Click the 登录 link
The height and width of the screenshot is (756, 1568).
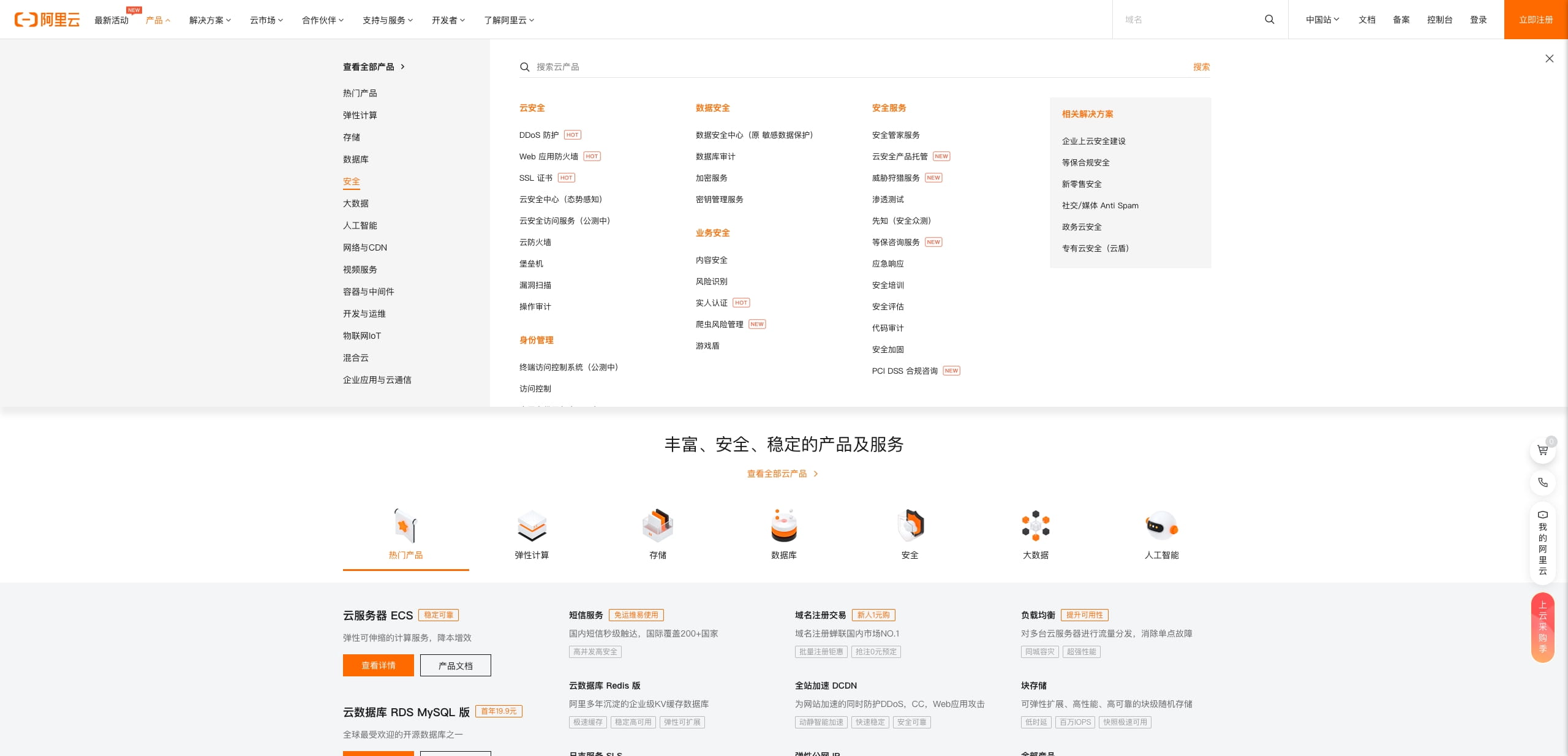click(x=1479, y=20)
